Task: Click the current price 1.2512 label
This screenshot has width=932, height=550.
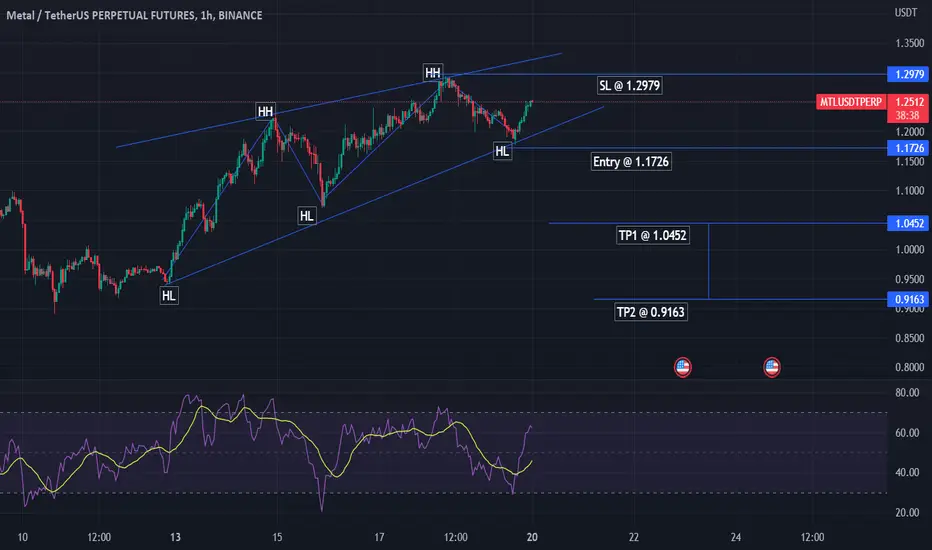Action: (909, 102)
